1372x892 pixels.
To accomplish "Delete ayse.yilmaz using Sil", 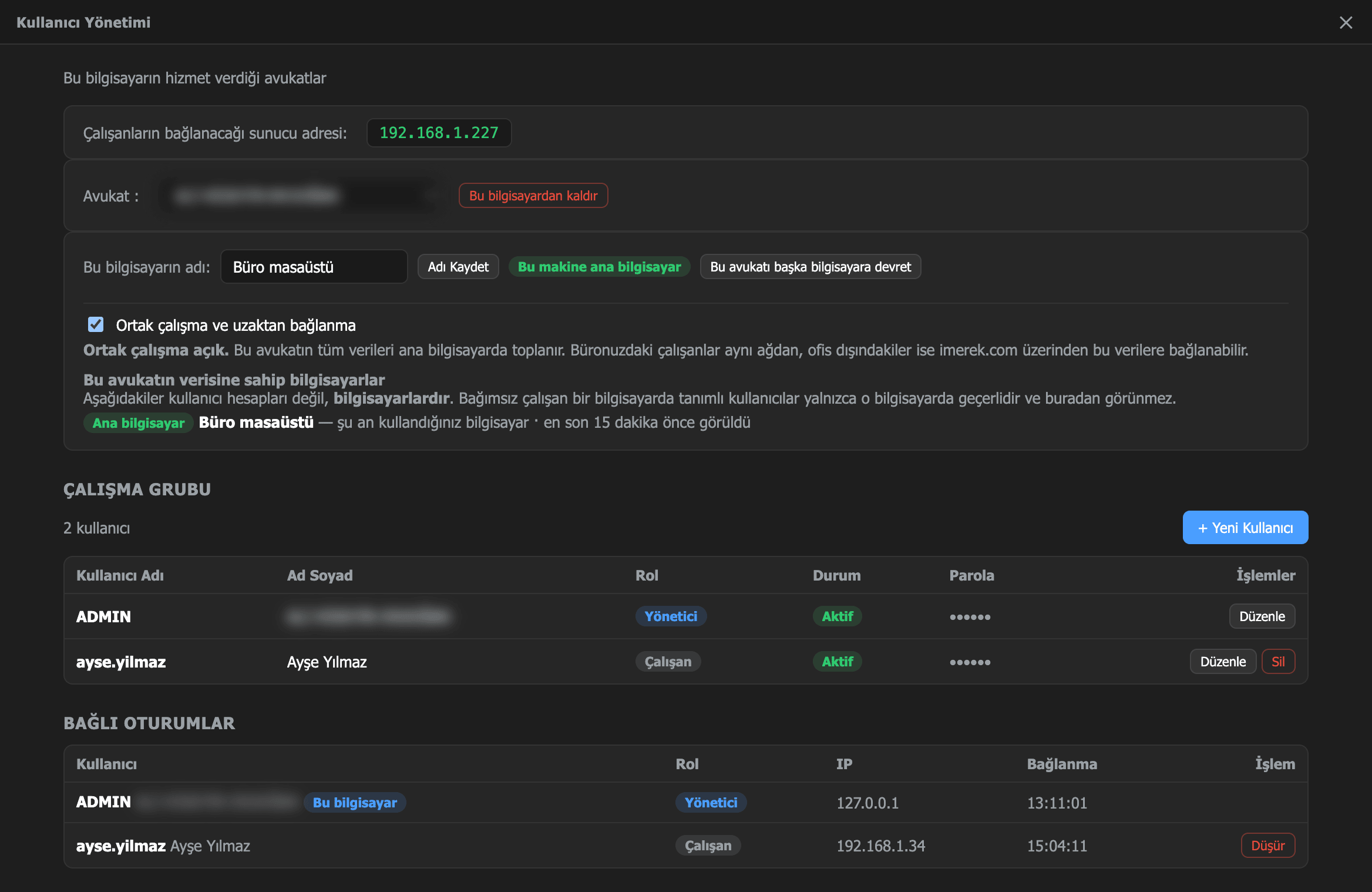I will [x=1278, y=662].
